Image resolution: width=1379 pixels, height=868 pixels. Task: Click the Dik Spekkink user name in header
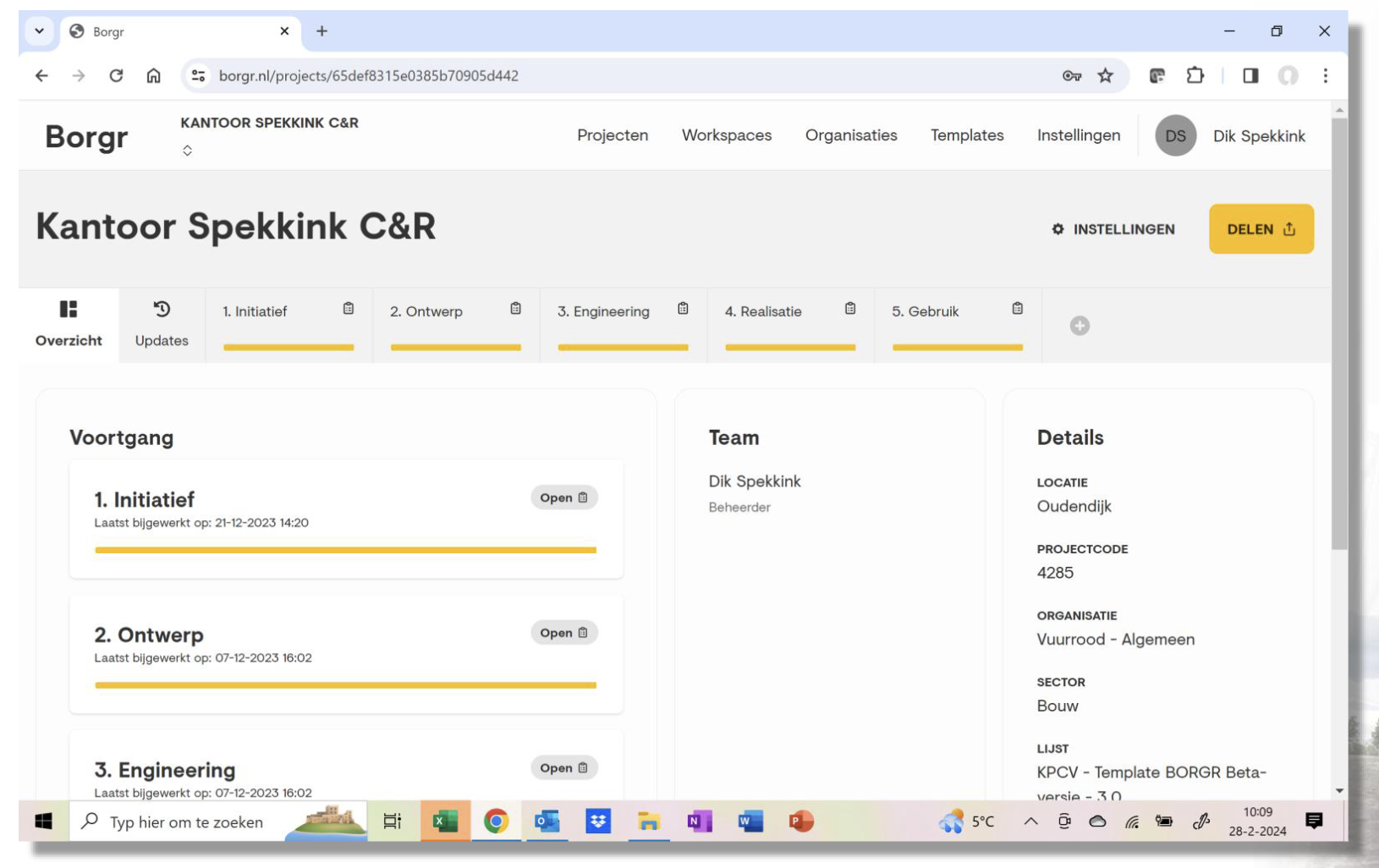(1259, 136)
